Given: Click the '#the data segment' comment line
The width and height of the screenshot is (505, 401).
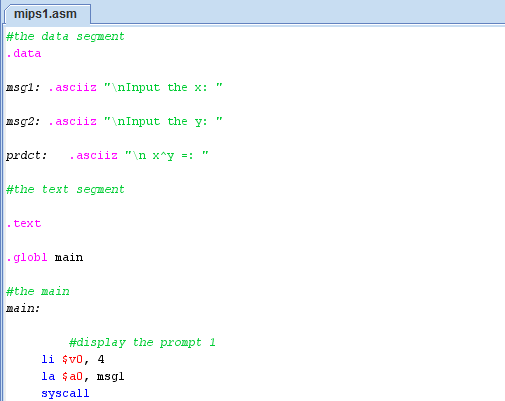Looking at the screenshot, I should pos(65,36).
